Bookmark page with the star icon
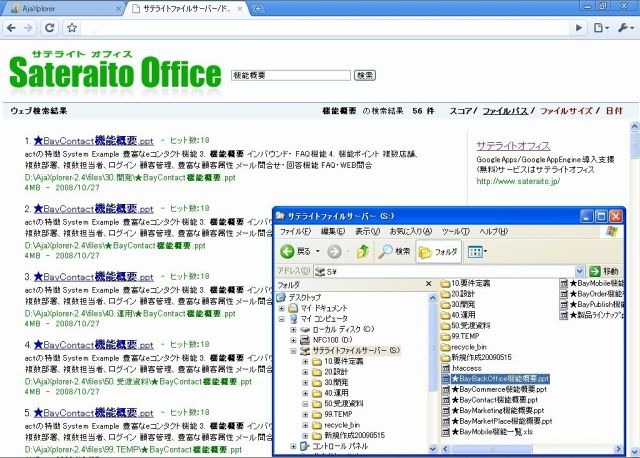 [x=72, y=28]
